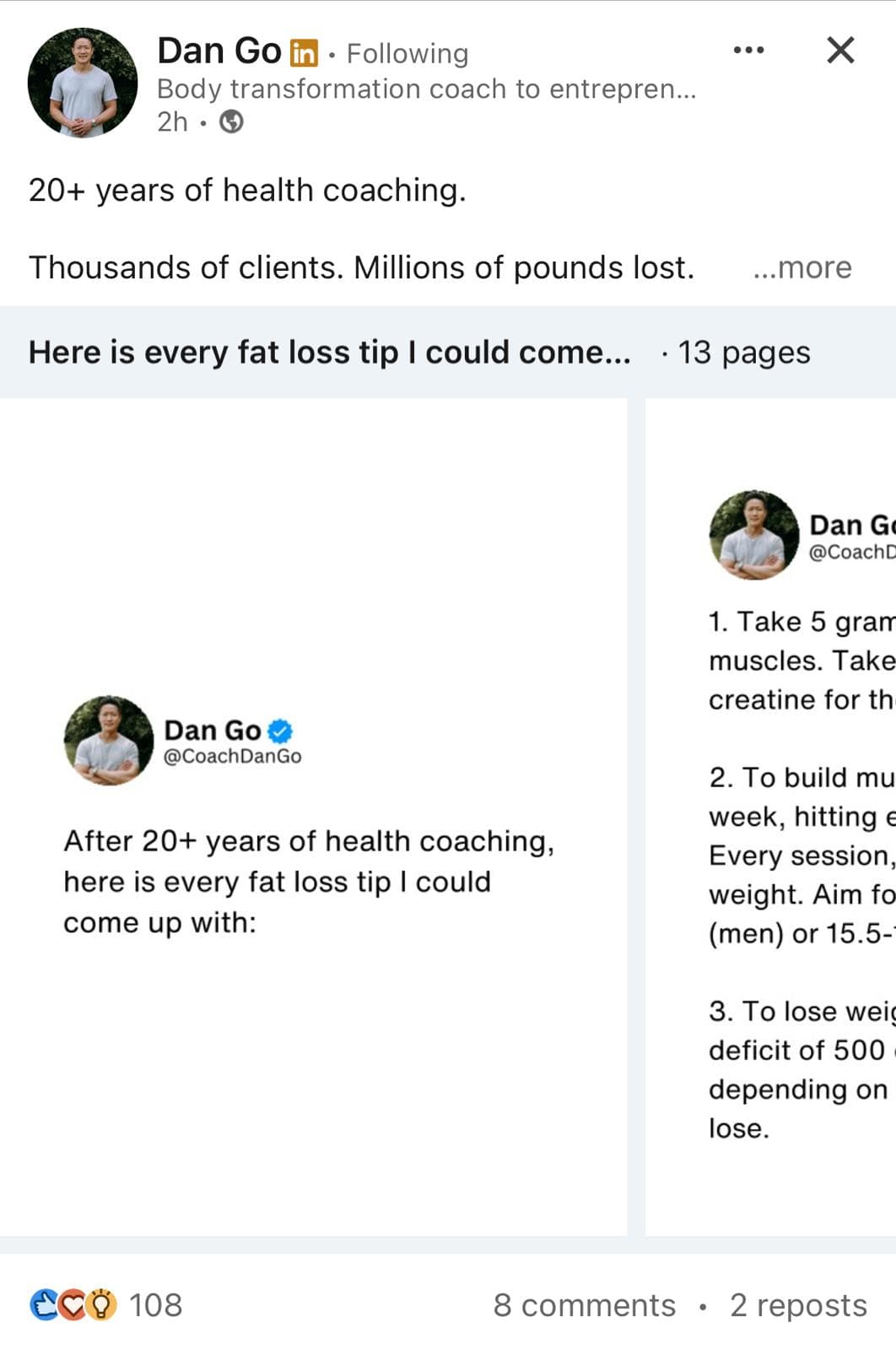Expand post text with '...more'
The image size is (896, 1350).
coord(802,267)
